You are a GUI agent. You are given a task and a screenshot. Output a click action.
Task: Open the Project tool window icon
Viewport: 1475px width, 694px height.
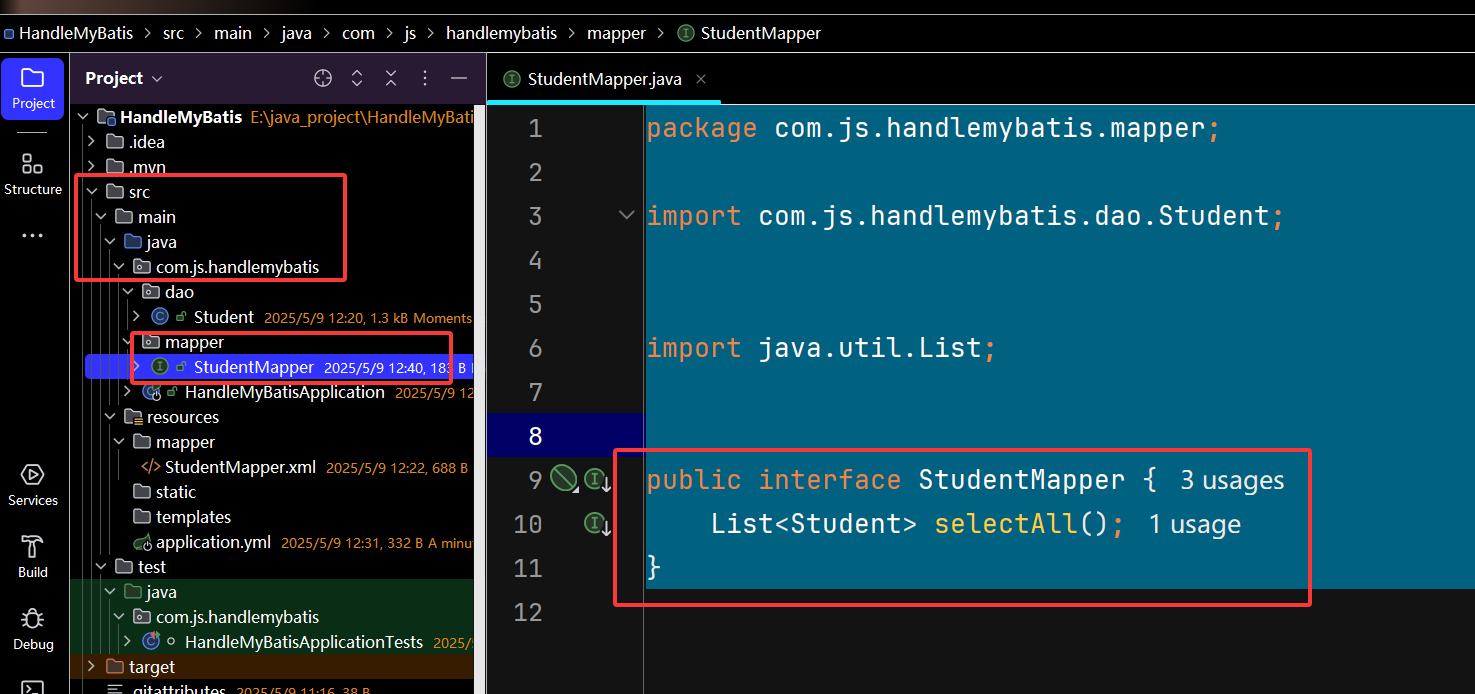[x=33, y=88]
